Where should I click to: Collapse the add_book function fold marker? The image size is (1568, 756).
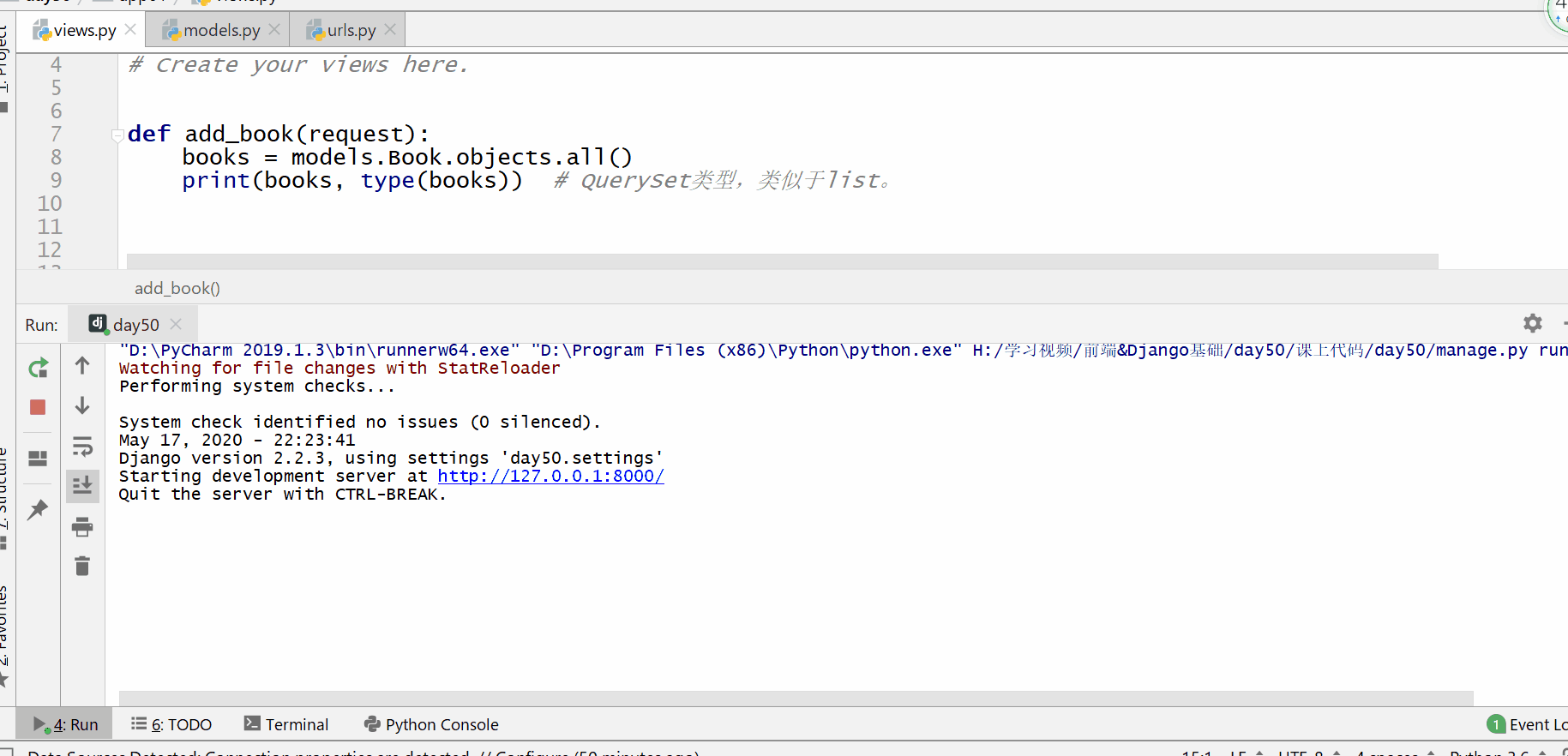117,135
